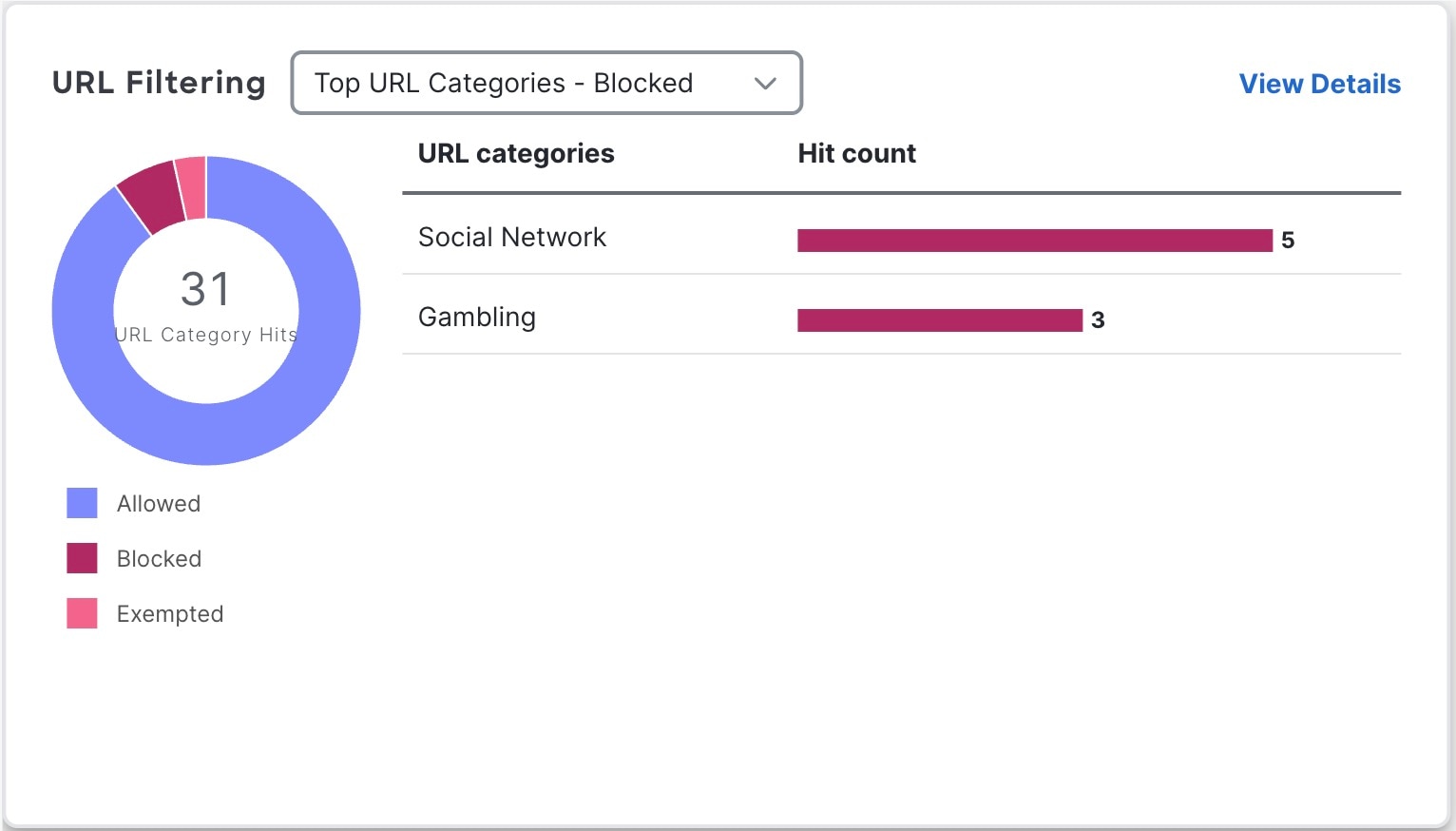
Task: Toggle the Exempted legend label
Action: [x=170, y=614]
